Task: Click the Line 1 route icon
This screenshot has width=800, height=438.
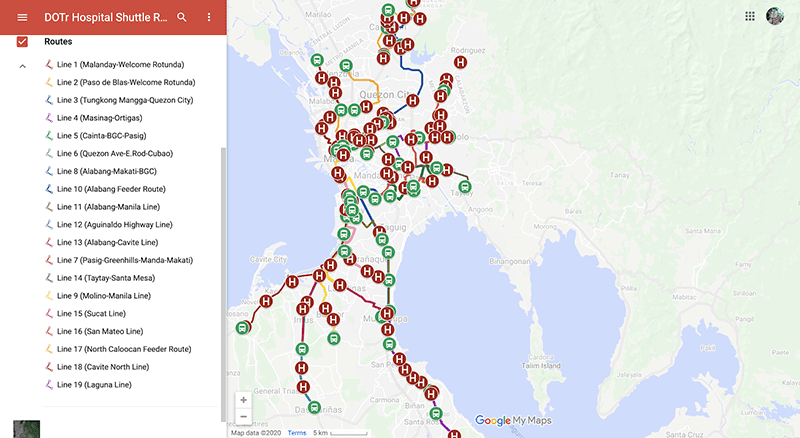Action: [49, 64]
